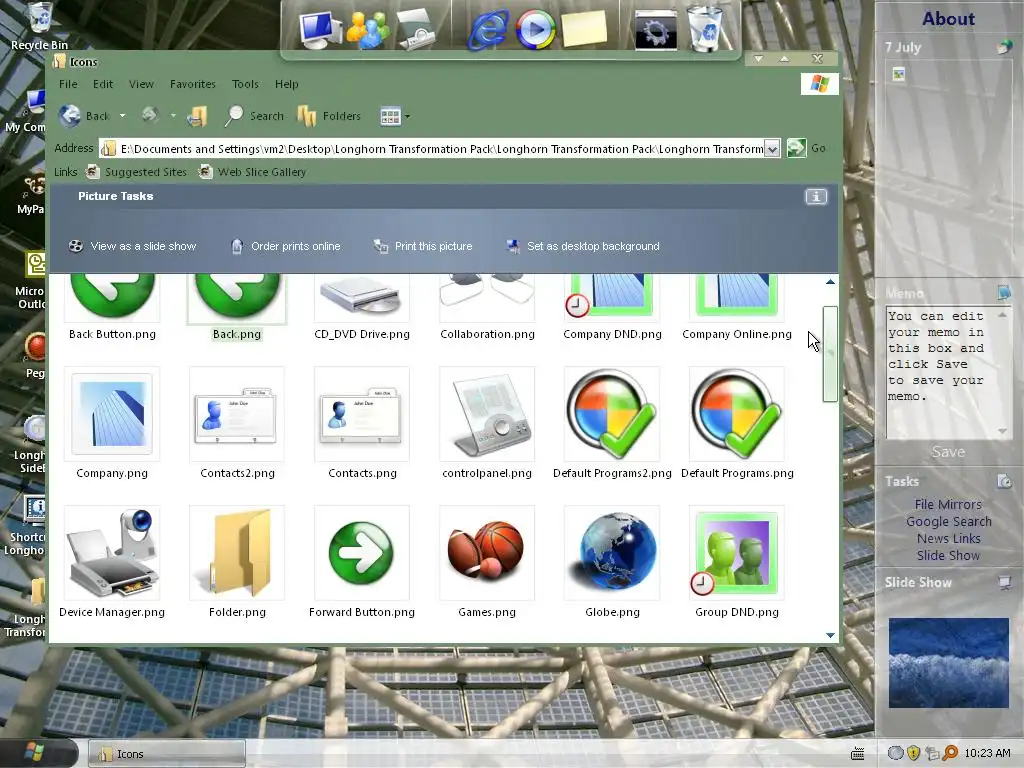Viewport: 1024px width, 768px height.
Task: Open the yellow sticky note dock icon
Action: point(584,29)
